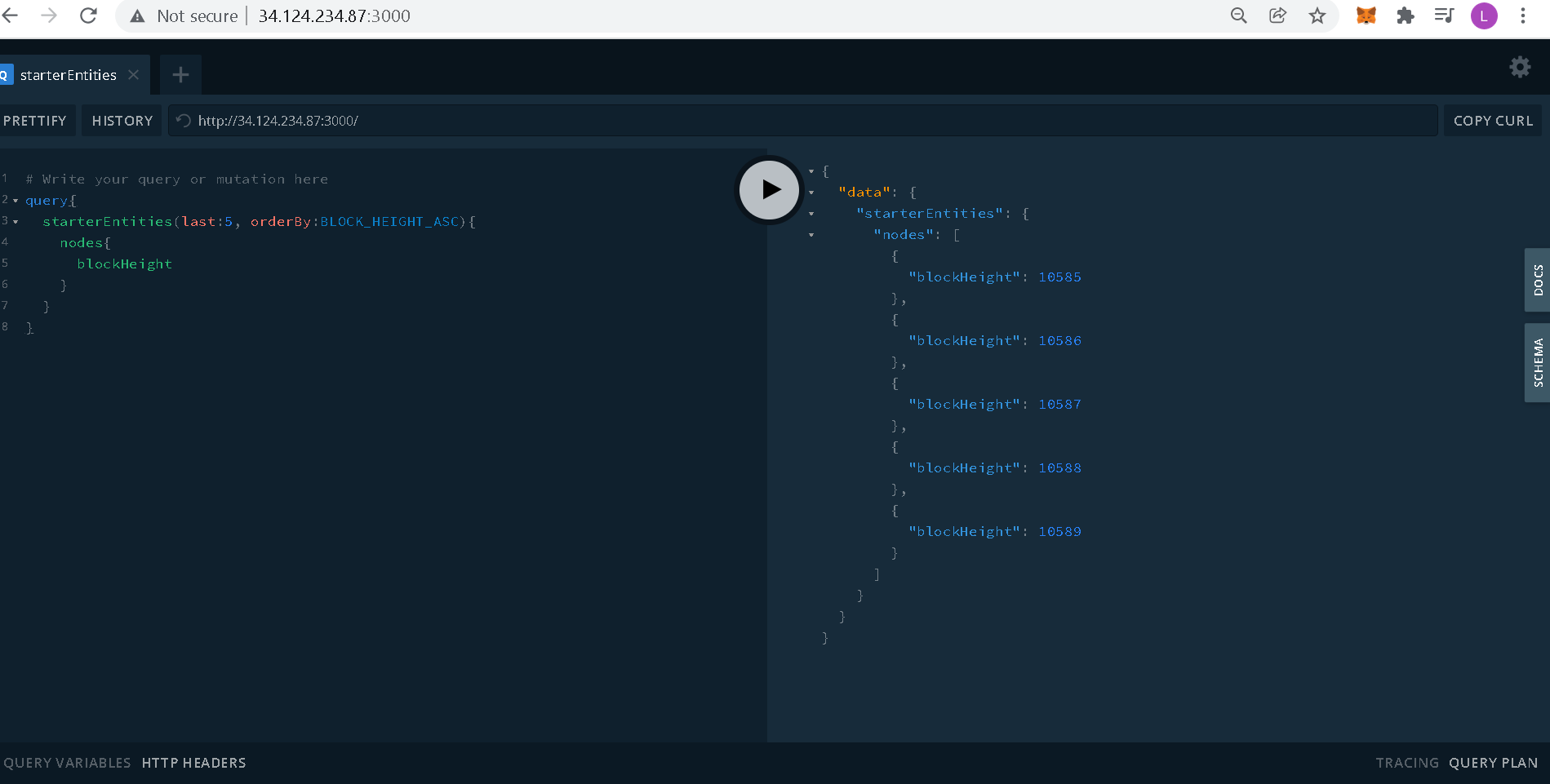This screenshot has height=784, width=1550.
Task: Open the browser extensions puzzle icon
Action: [x=1405, y=16]
